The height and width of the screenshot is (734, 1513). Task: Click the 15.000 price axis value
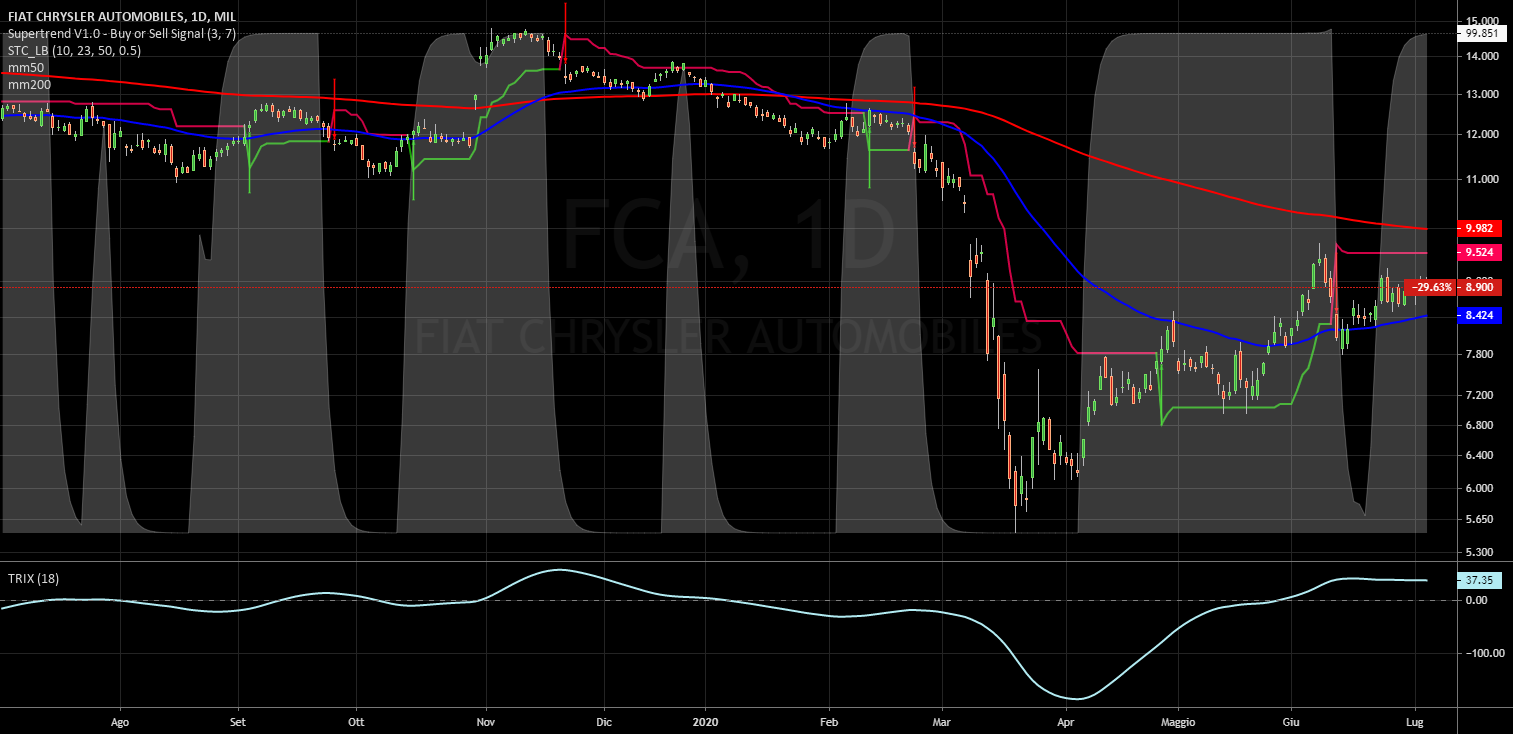click(1482, 20)
